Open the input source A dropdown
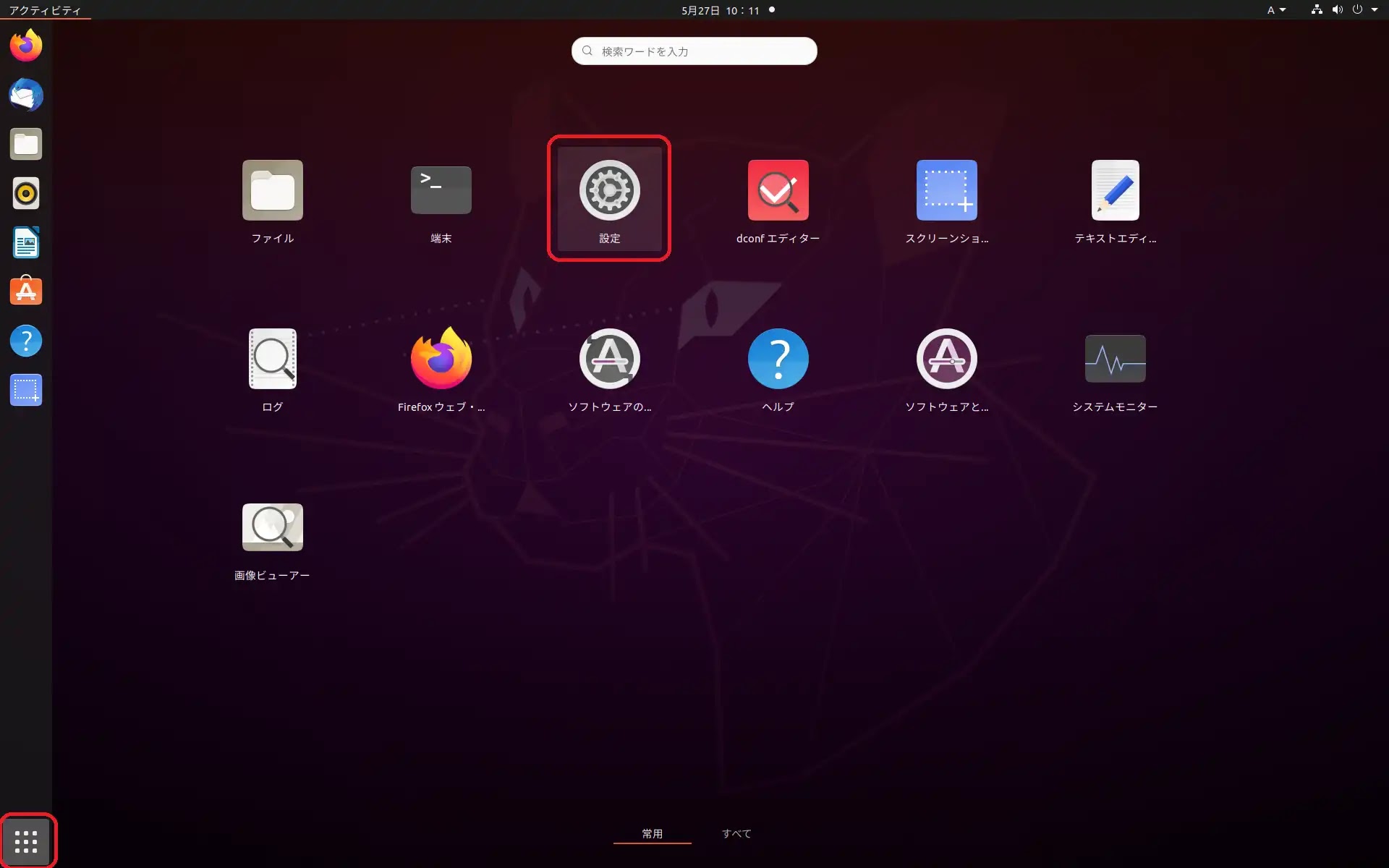The width and height of the screenshot is (1389, 868). point(1275,10)
